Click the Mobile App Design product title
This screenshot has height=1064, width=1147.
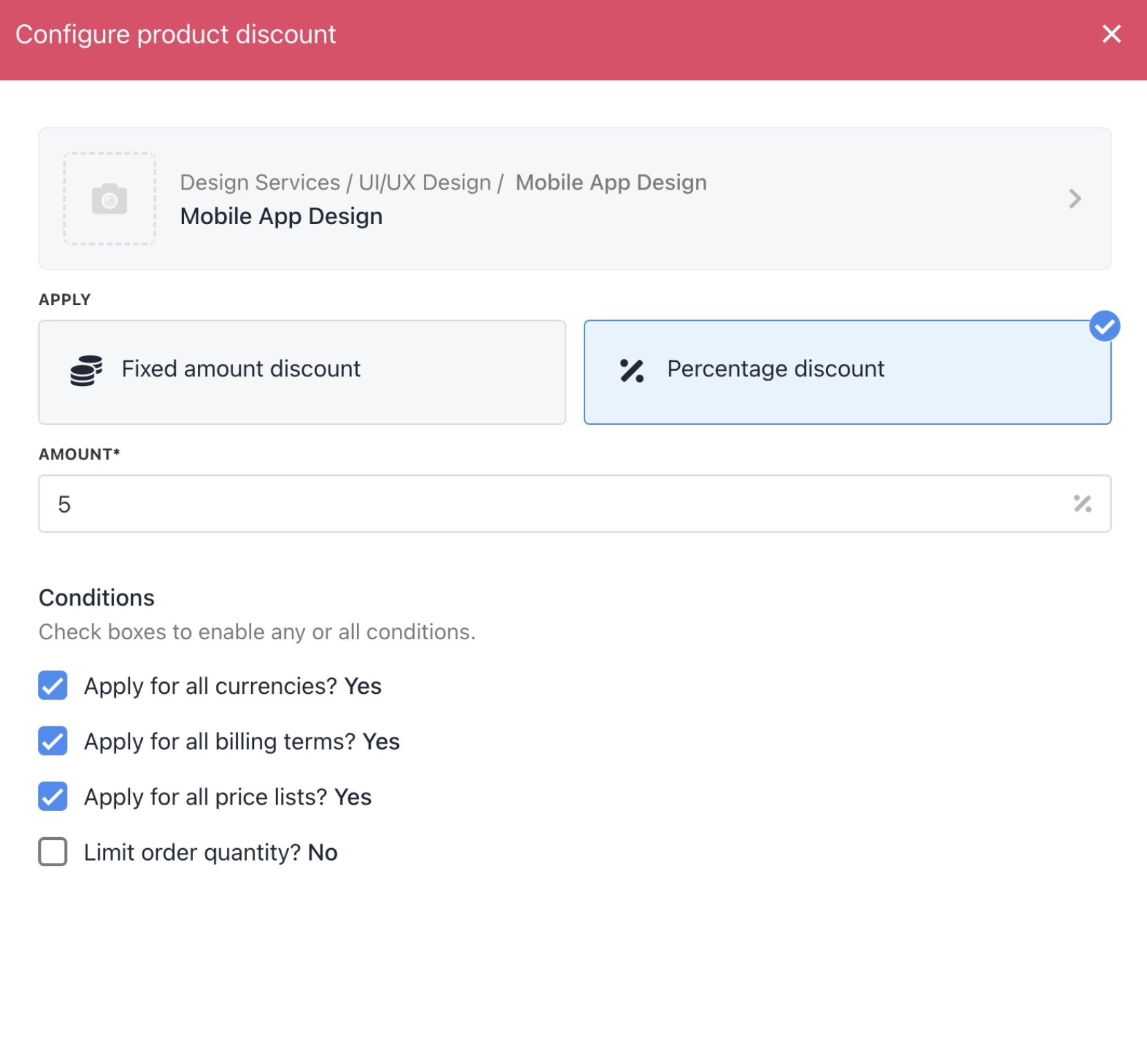tap(281, 217)
